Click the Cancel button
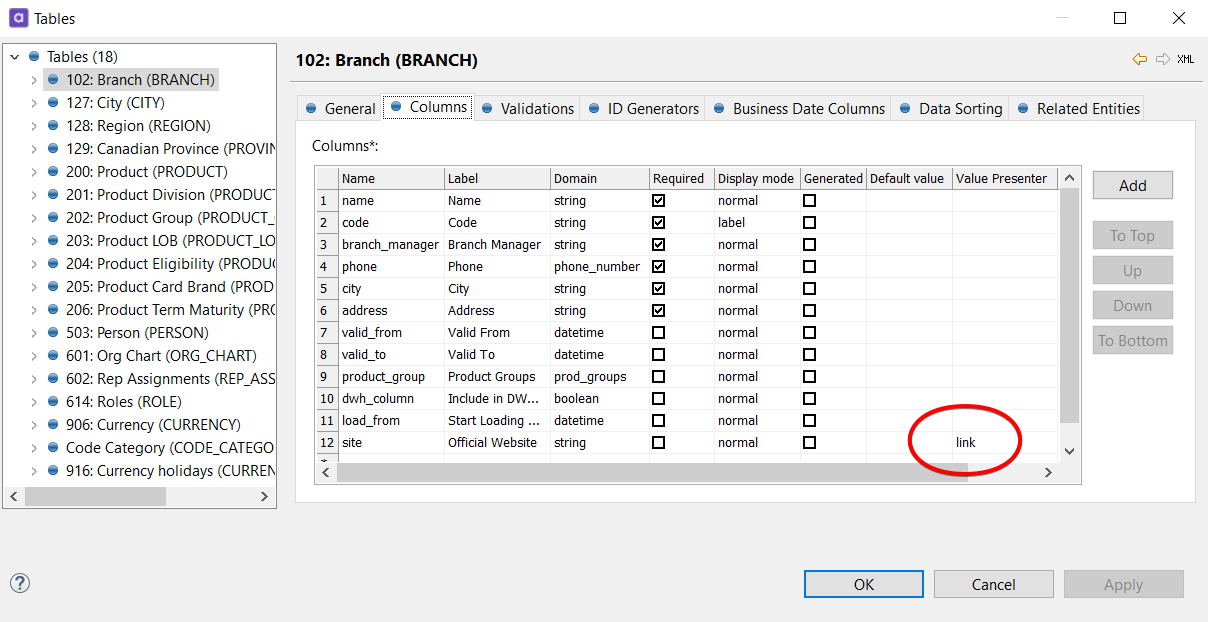 (x=993, y=585)
